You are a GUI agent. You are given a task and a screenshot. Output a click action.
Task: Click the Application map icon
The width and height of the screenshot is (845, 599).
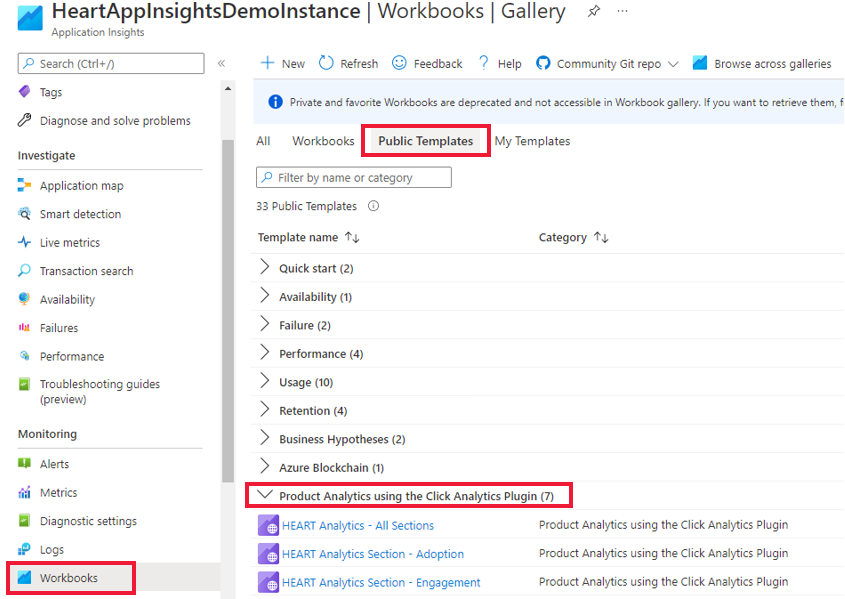(24, 185)
